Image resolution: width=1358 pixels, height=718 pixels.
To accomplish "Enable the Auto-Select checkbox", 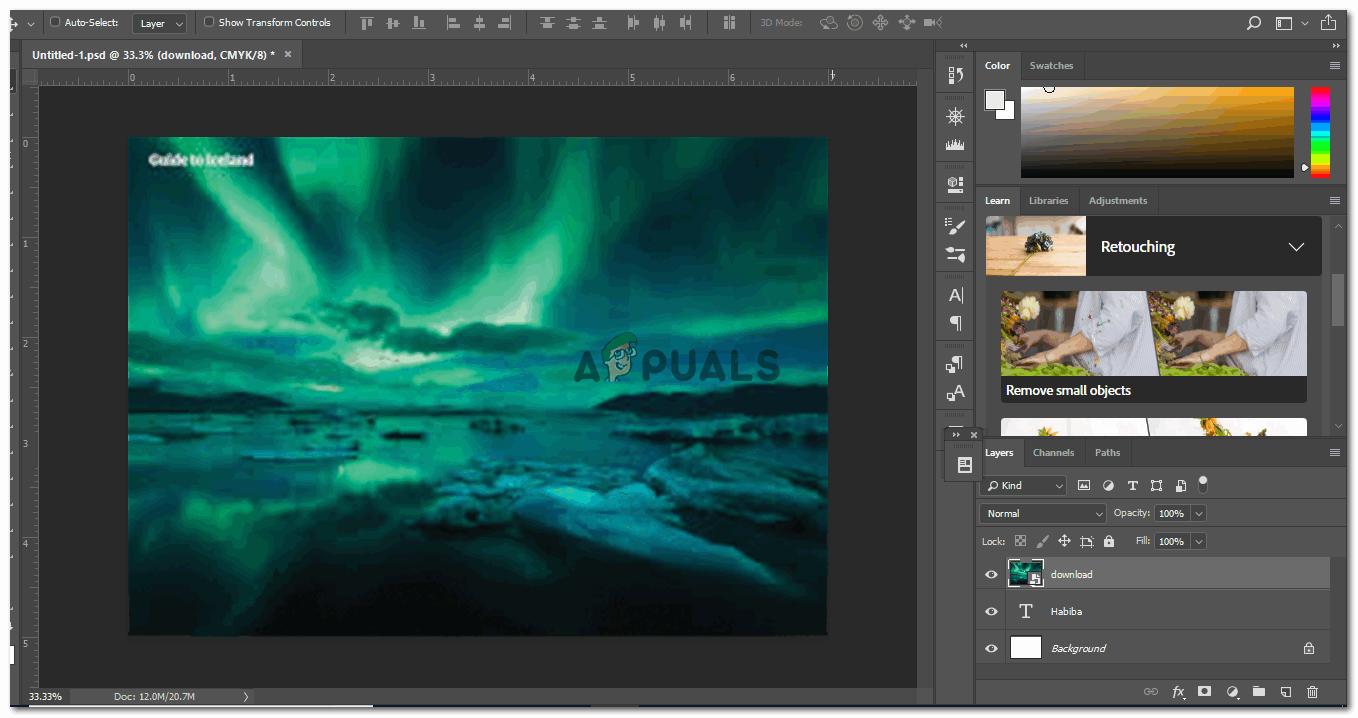I will point(55,22).
